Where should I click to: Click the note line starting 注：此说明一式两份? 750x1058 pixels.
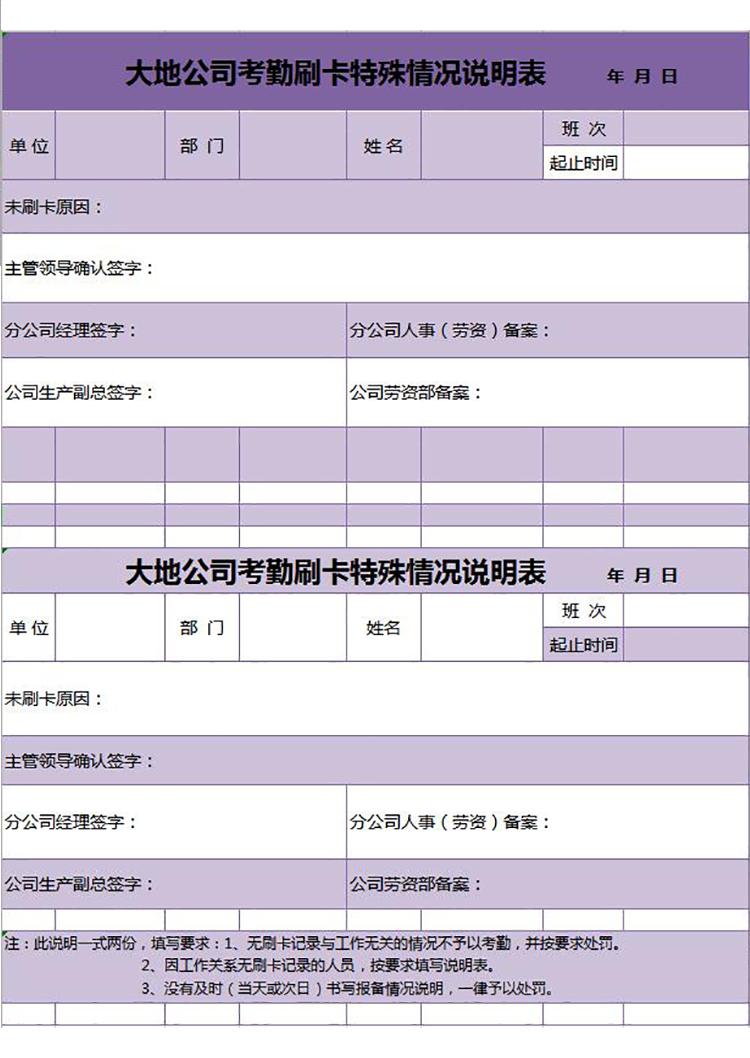click(313, 943)
